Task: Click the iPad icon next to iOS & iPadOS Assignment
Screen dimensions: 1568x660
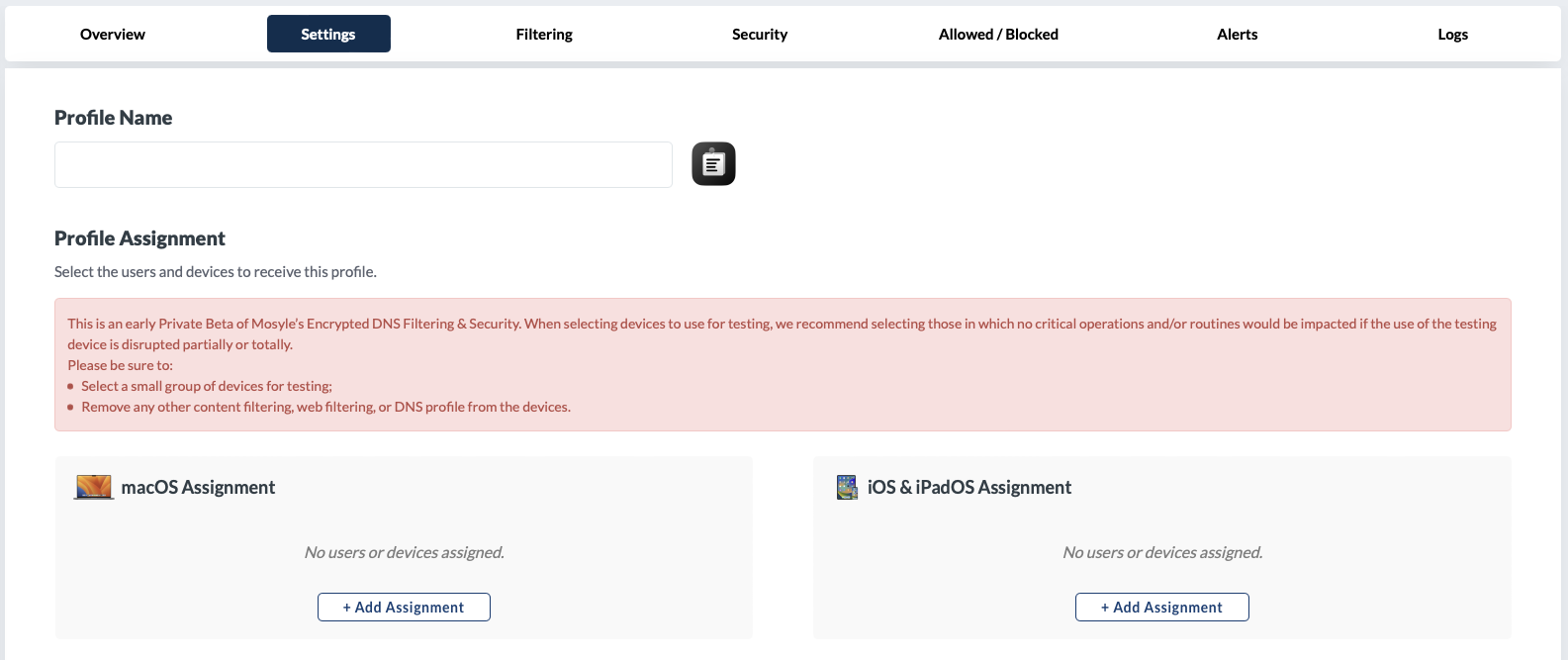Action: [x=847, y=487]
